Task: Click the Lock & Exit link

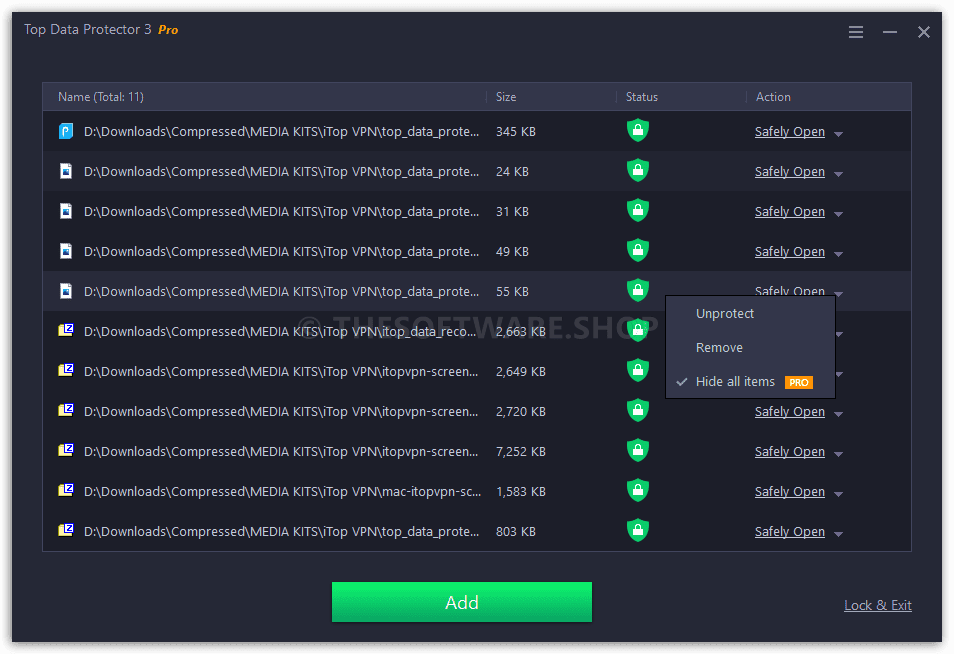Action: [877, 605]
